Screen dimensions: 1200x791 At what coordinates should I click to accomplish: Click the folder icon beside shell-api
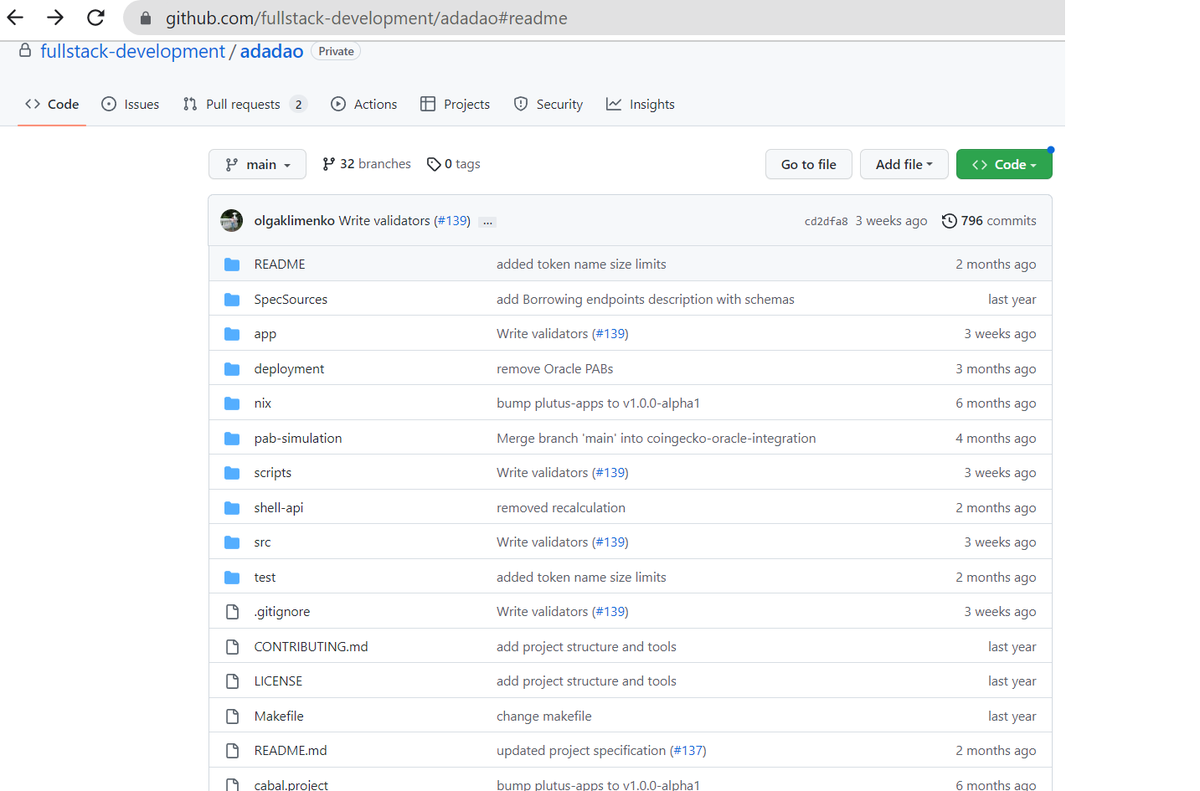232,508
